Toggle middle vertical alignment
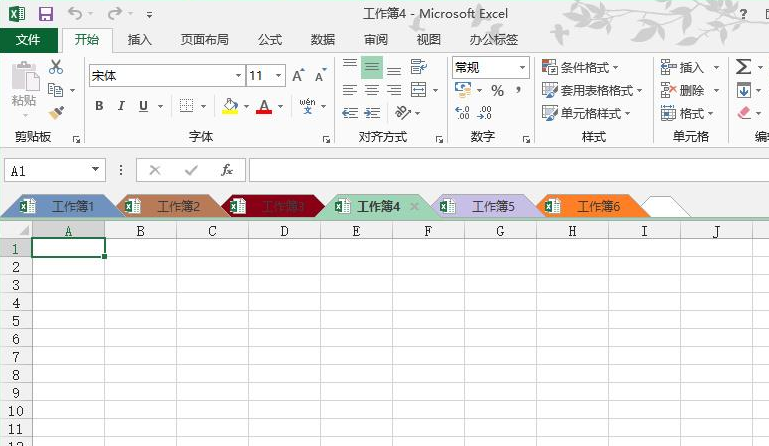This screenshot has height=446, width=769. click(372, 67)
